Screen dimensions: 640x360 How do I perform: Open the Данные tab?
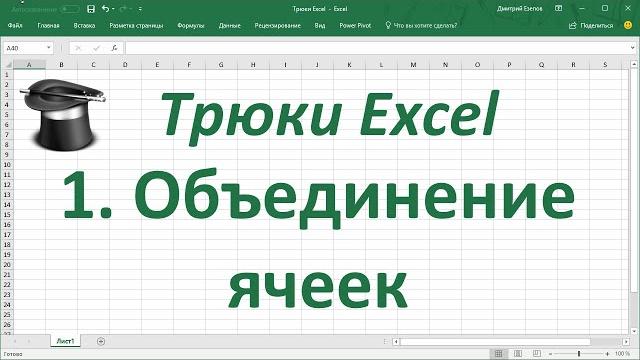(229, 25)
